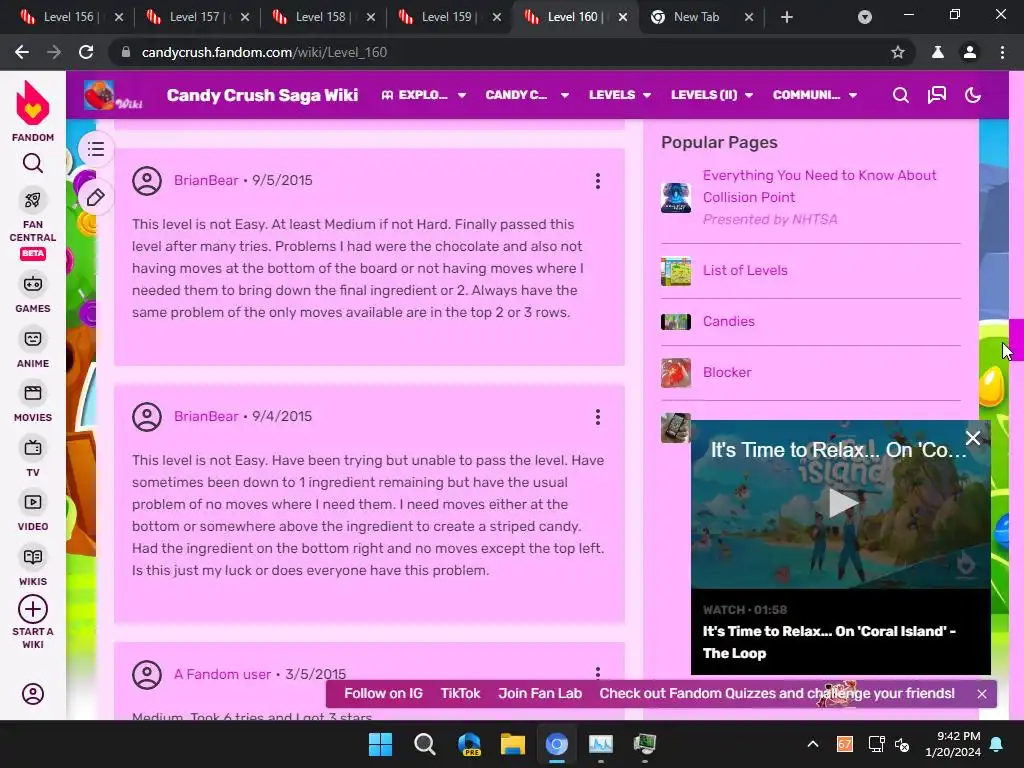Open Blocker thumbnail image
Viewport: 1024px width, 768px height.
coord(676,373)
